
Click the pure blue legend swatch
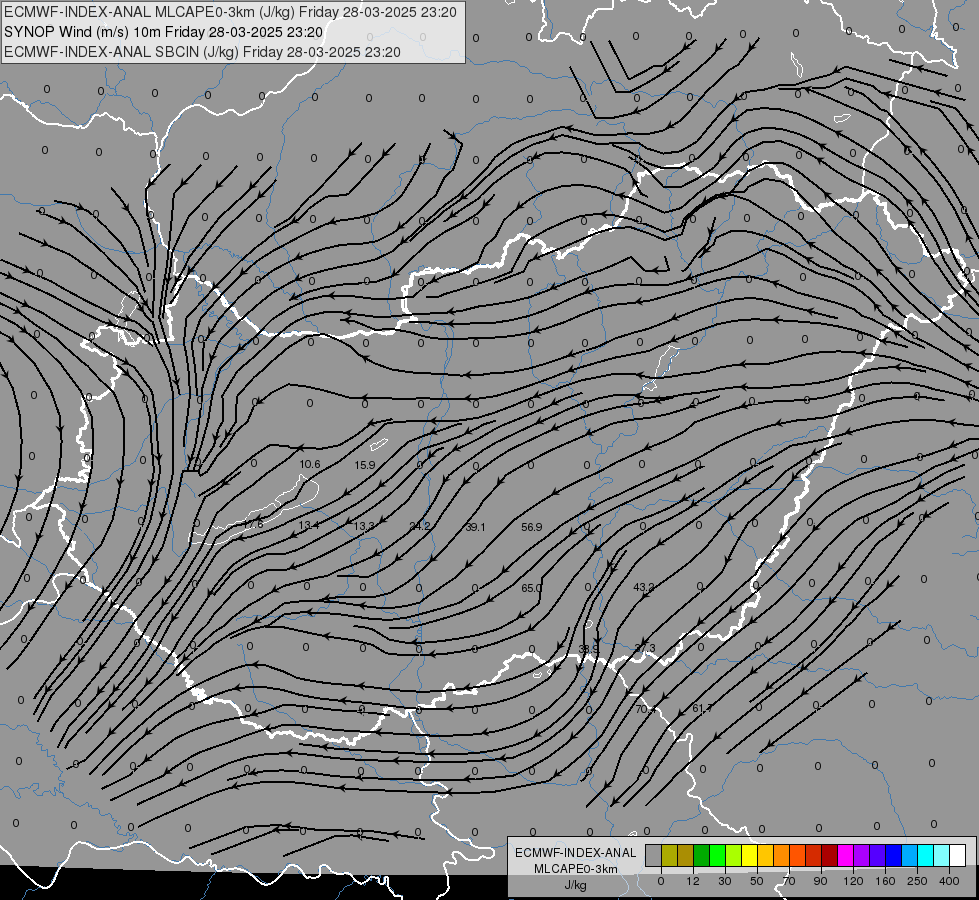tap(893, 855)
